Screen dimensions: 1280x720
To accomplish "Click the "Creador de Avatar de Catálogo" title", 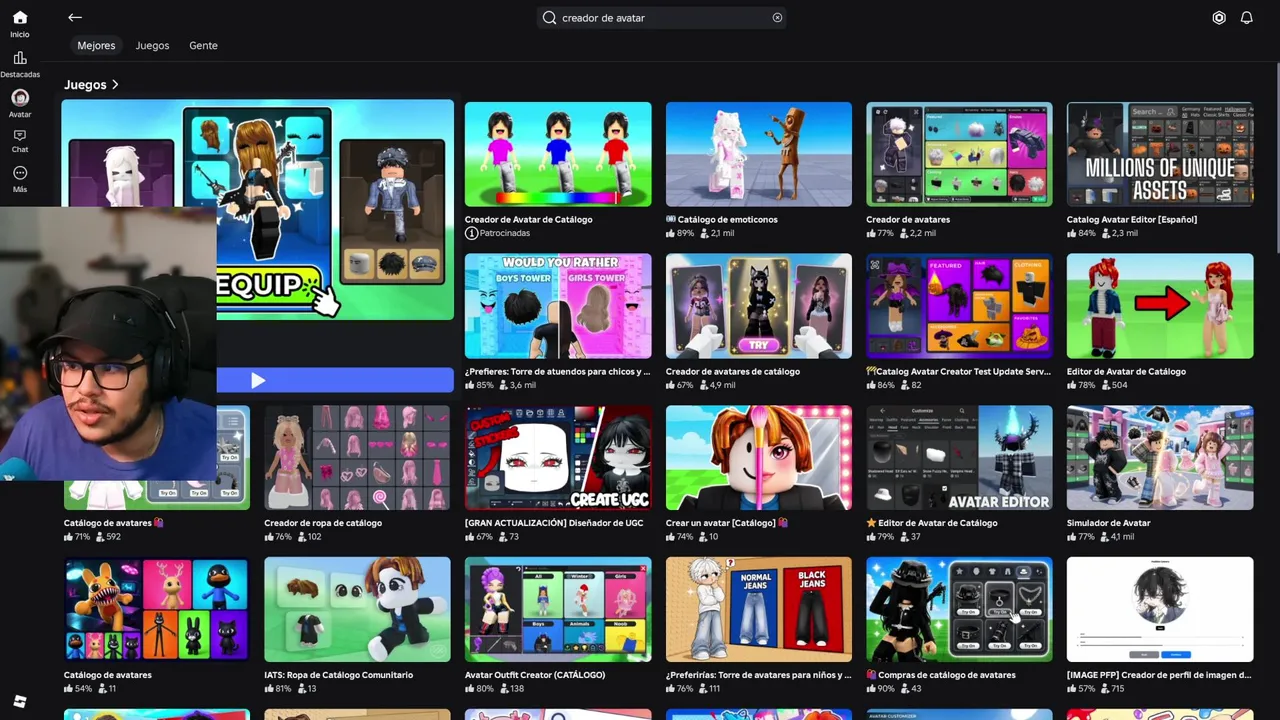I will [x=528, y=220].
